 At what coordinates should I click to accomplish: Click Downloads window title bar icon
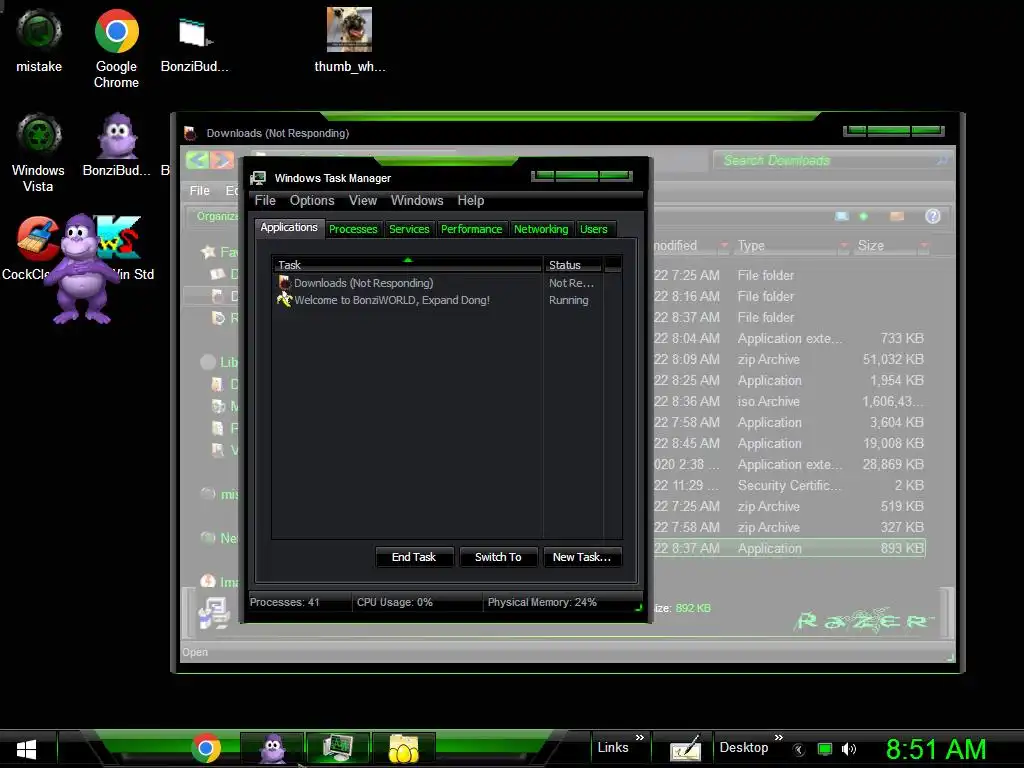[190, 133]
